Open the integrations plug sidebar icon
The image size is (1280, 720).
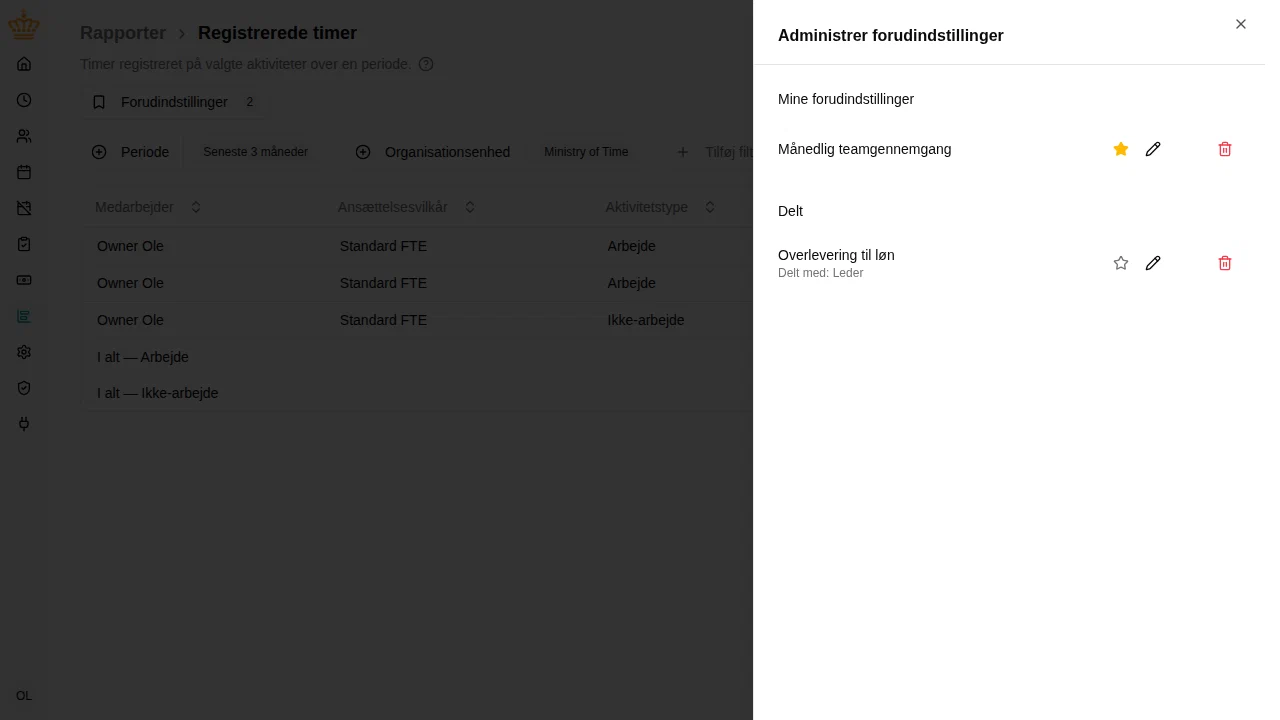(24, 424)
